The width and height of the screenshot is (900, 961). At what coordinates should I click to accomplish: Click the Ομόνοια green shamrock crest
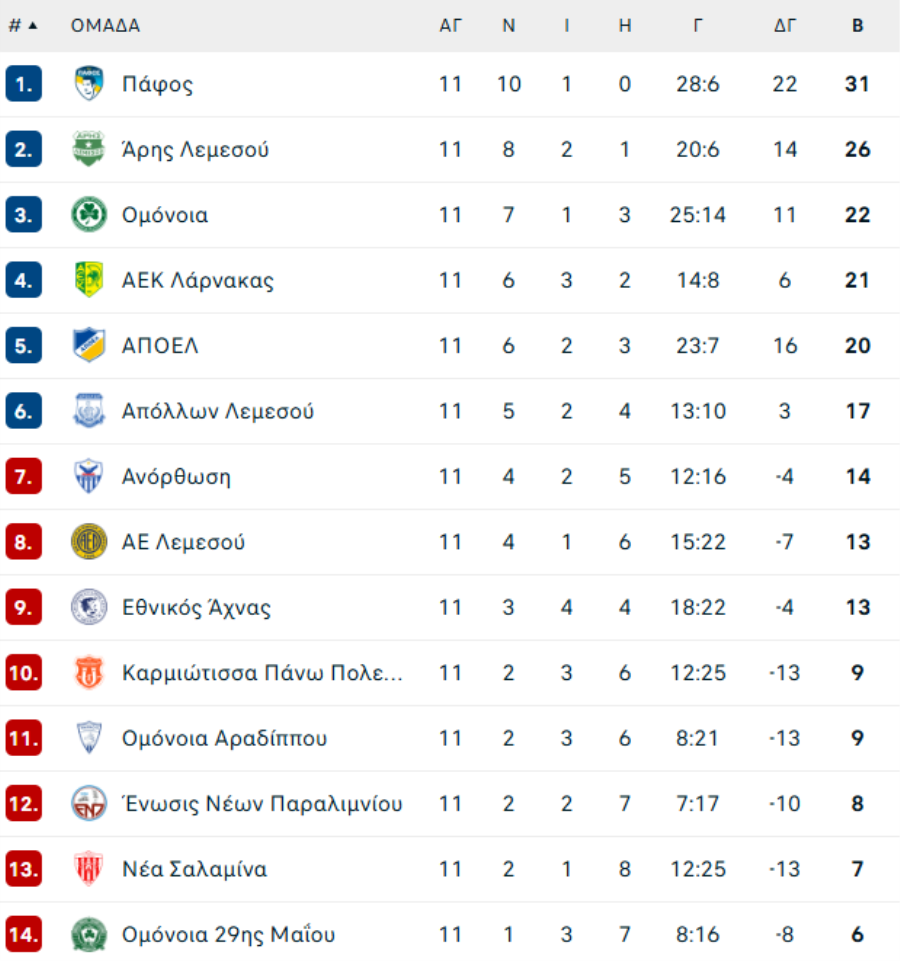[89, 215]
